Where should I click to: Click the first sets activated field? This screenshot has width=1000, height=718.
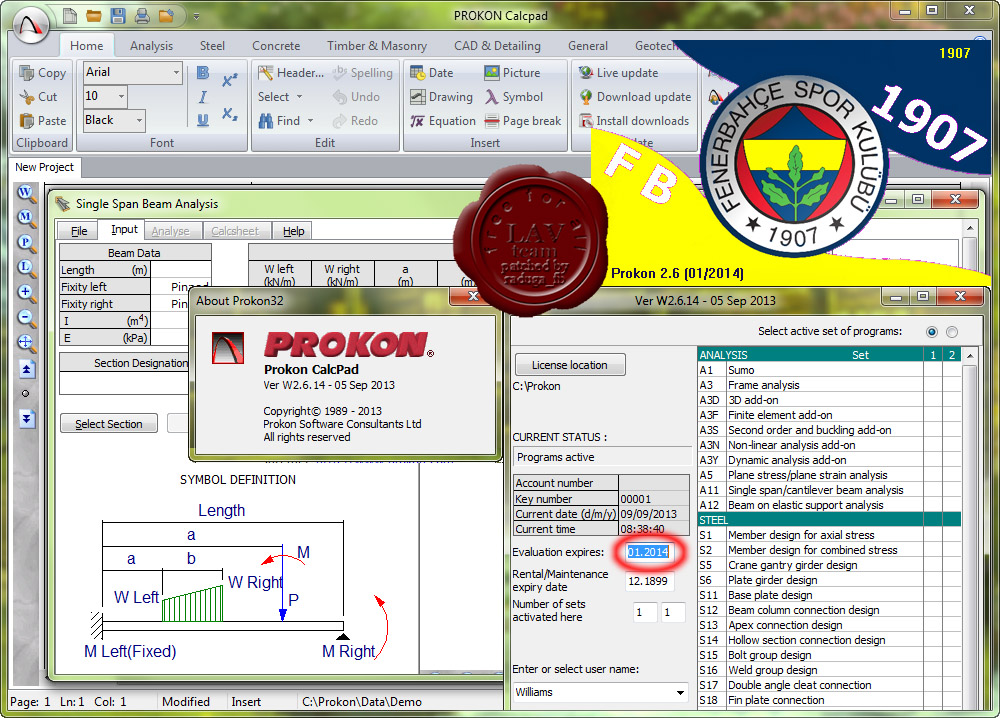pos(644,613)
